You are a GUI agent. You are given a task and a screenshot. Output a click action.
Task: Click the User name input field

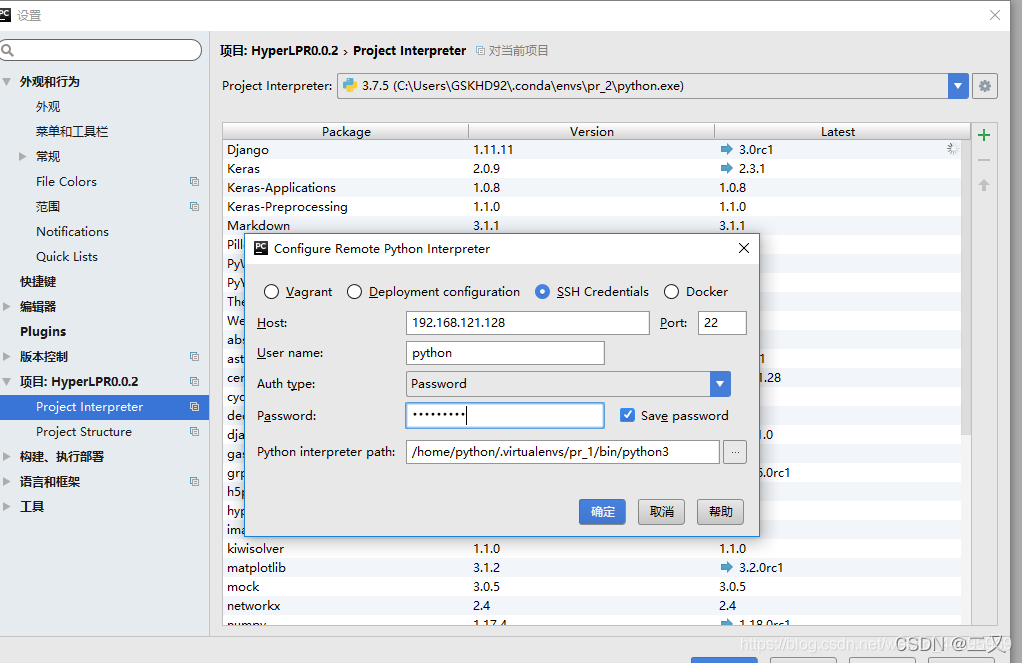(x=505, y=353)
